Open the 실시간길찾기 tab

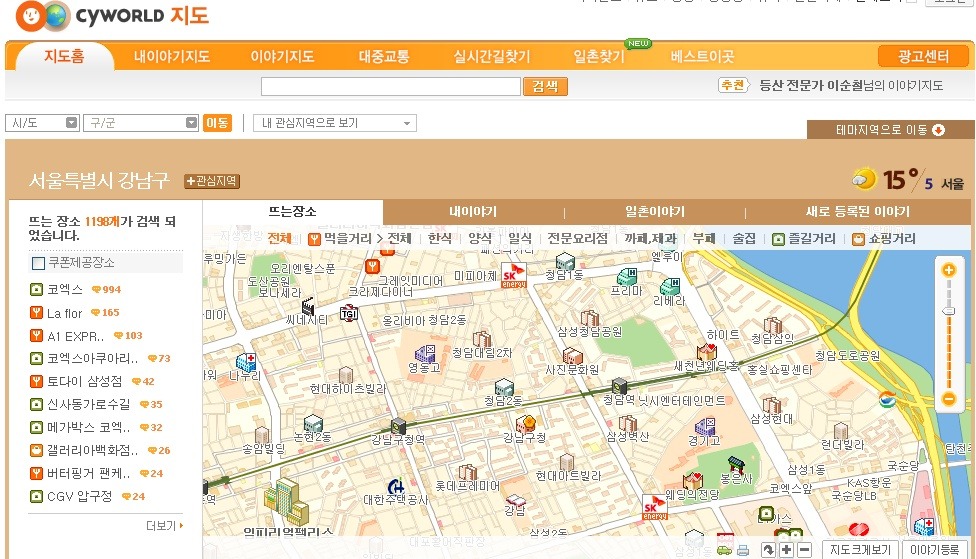(491, 56)
